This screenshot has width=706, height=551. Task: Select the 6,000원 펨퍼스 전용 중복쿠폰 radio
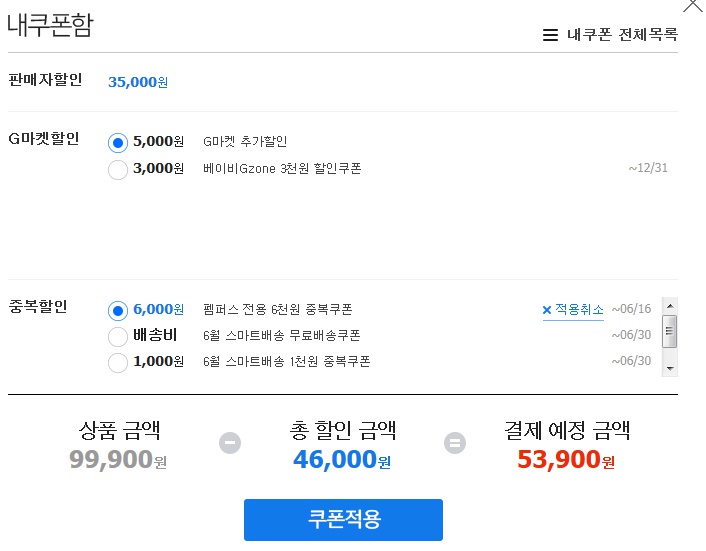click(118, 310)
